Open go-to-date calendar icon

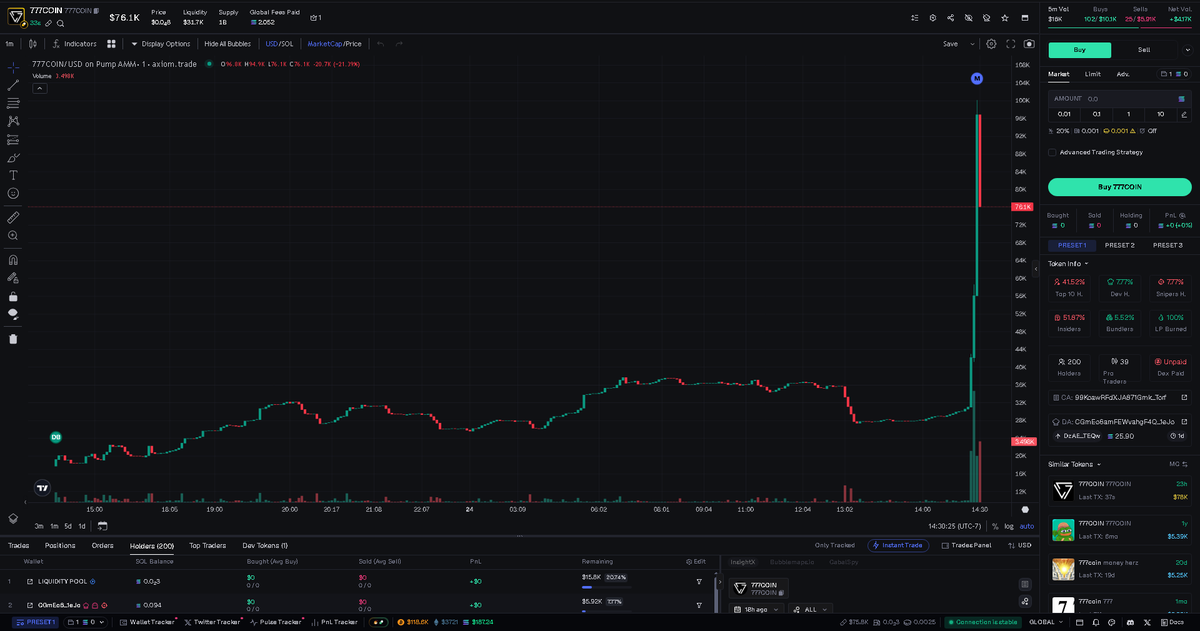pyautogui.click(x=102, y=526)
